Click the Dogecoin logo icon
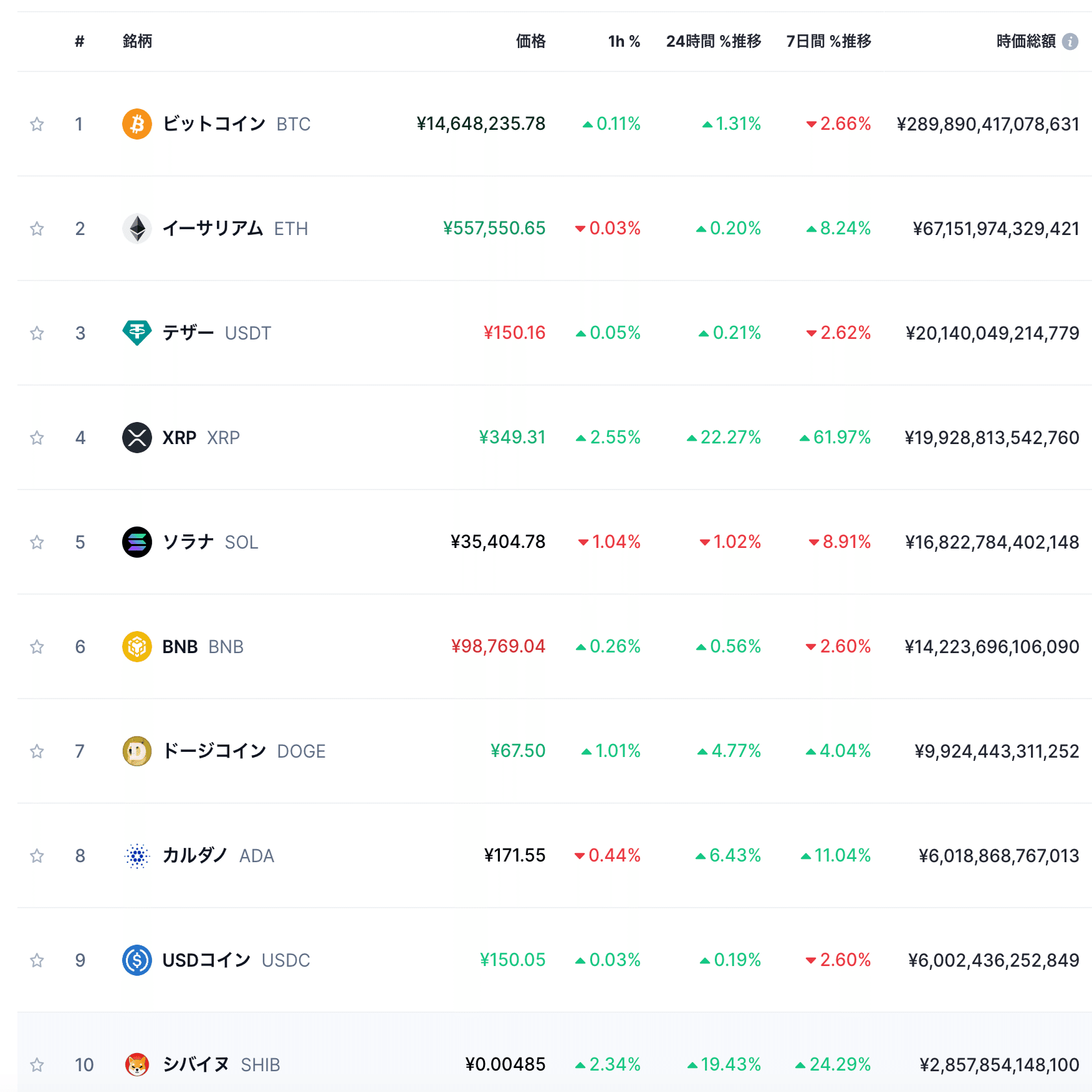 coord(136,751)
